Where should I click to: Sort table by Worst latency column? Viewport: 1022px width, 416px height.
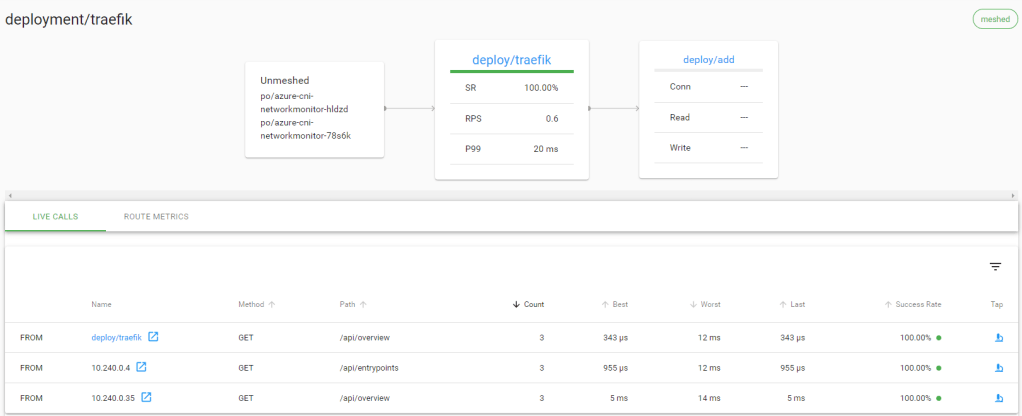[x=705, y=304]
